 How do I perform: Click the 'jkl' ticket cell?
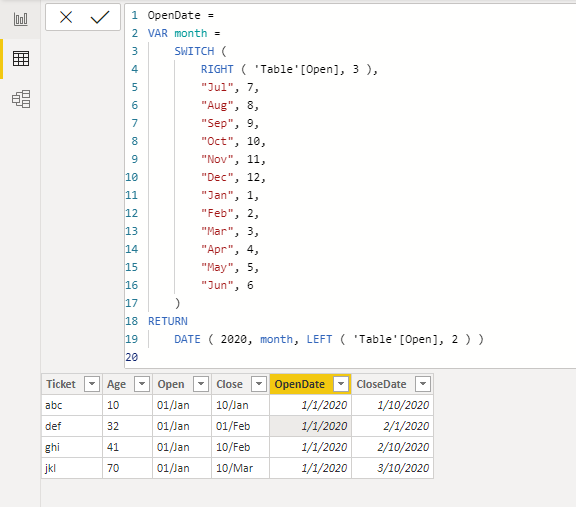point(72,468)
